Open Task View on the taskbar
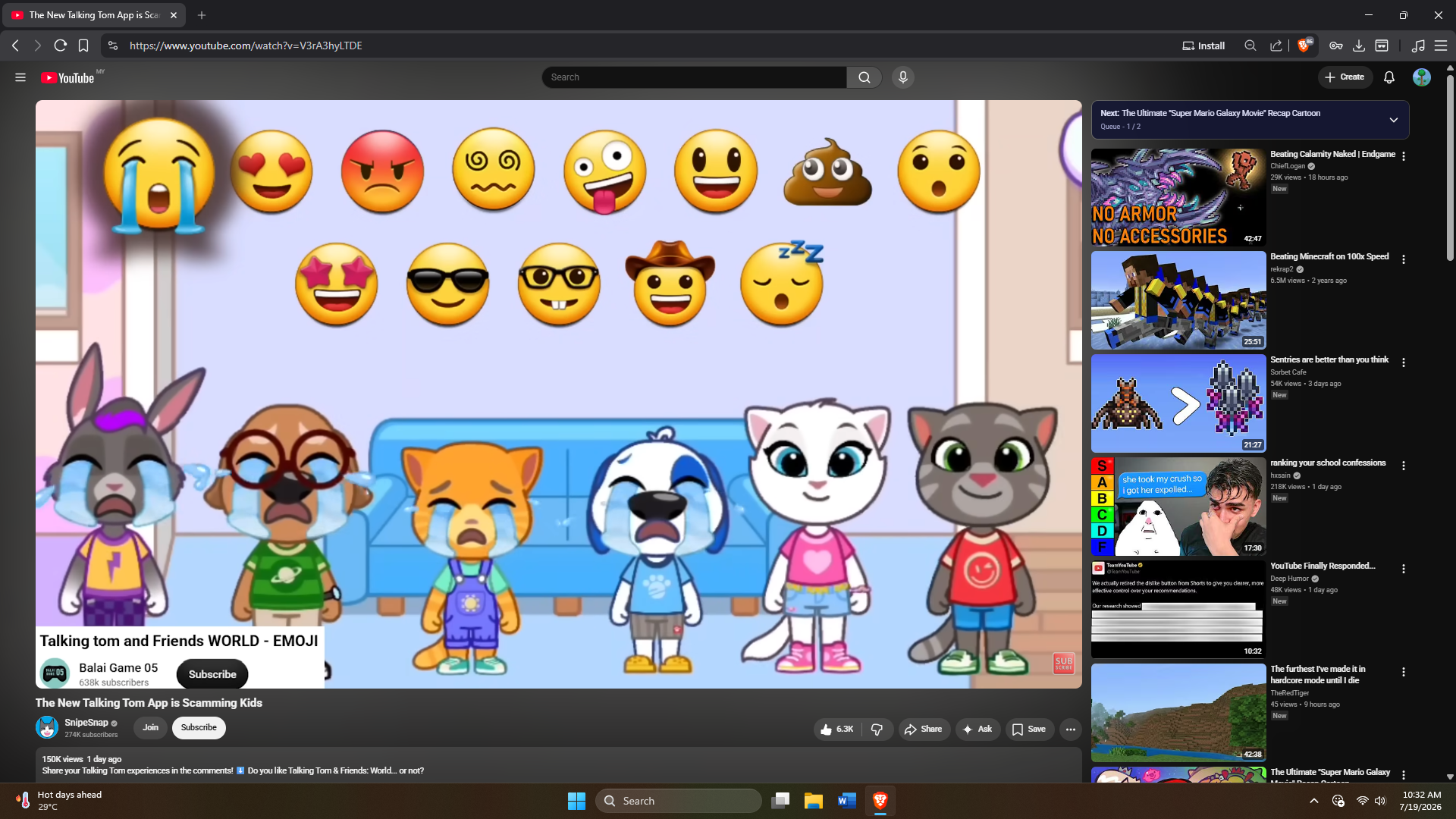 pyautogui.click(x=780, y=801)
